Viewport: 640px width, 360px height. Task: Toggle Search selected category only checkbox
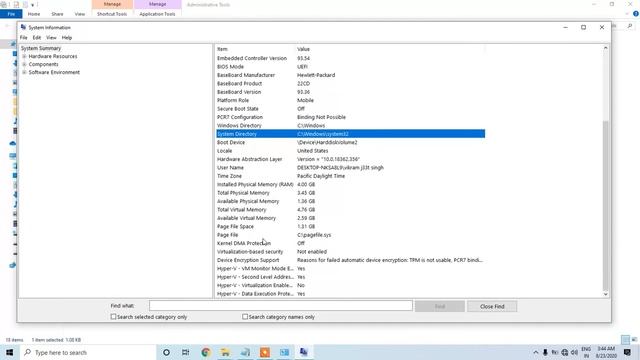click(x=113, y=317)
